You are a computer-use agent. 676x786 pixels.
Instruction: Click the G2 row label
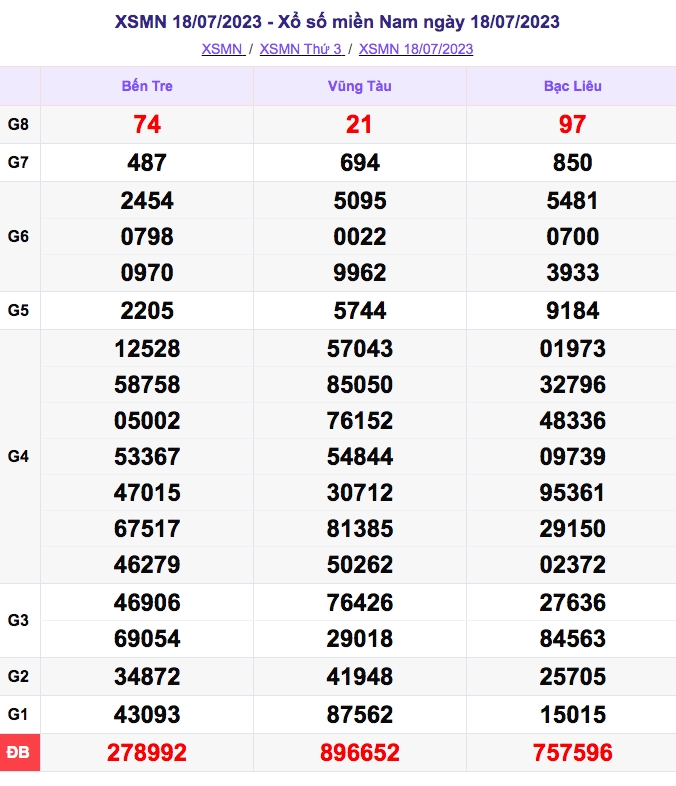point(18,677)
